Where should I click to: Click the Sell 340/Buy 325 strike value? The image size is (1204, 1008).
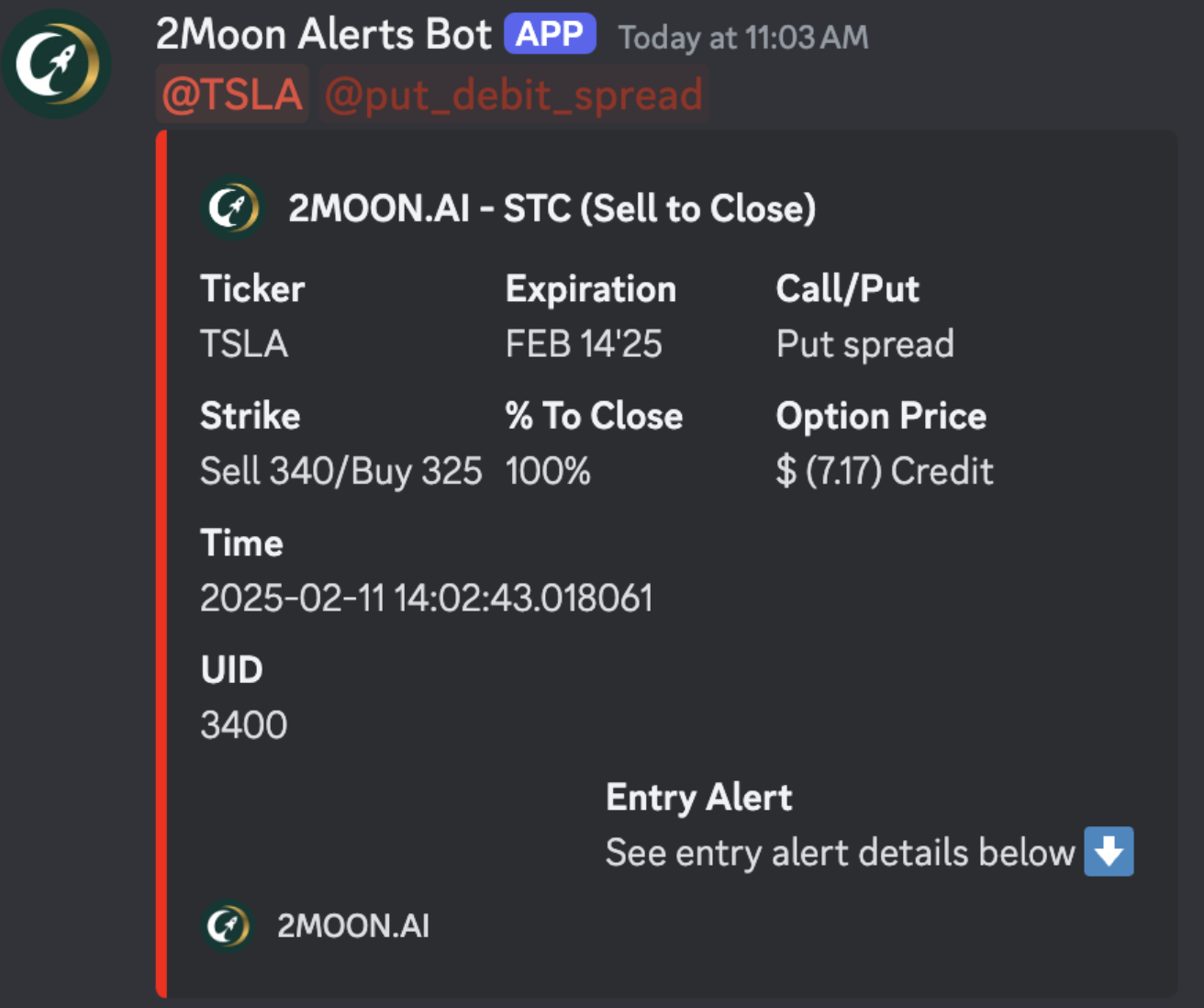point(340,471)
